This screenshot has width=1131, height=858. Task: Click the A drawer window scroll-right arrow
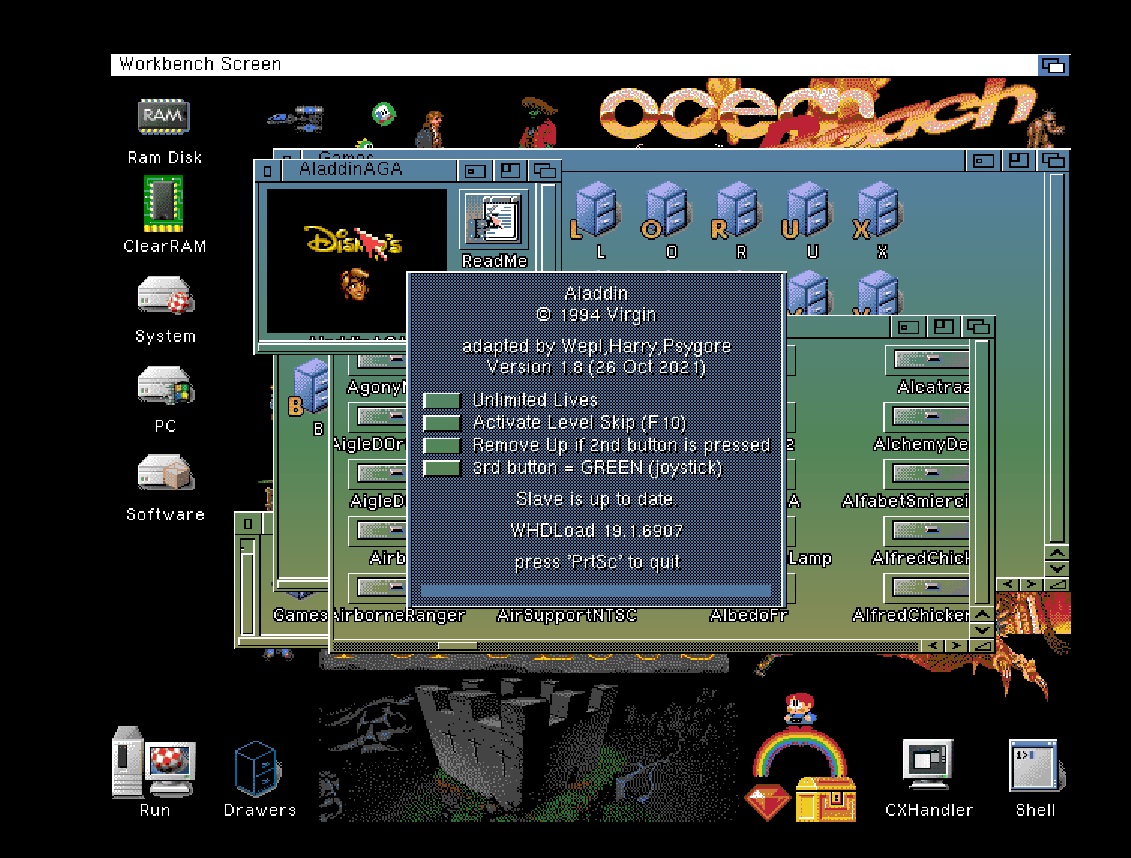(956, 646)
